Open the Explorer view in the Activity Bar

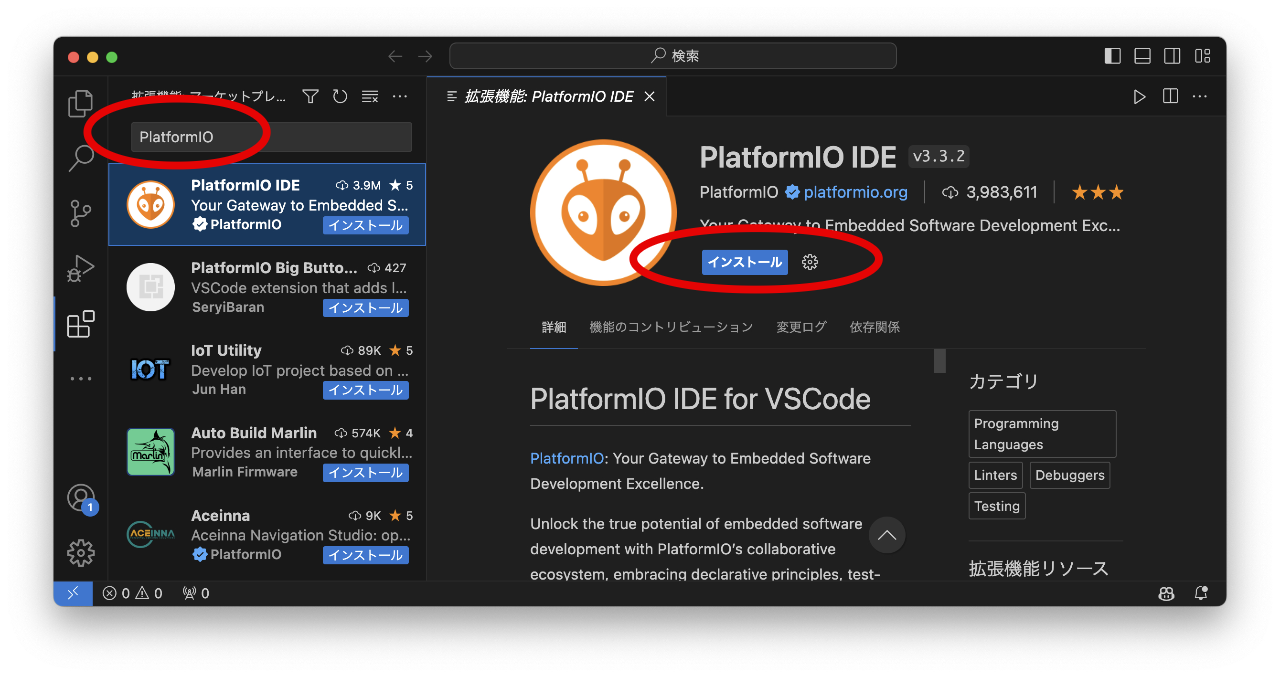(x=80, y=103)
